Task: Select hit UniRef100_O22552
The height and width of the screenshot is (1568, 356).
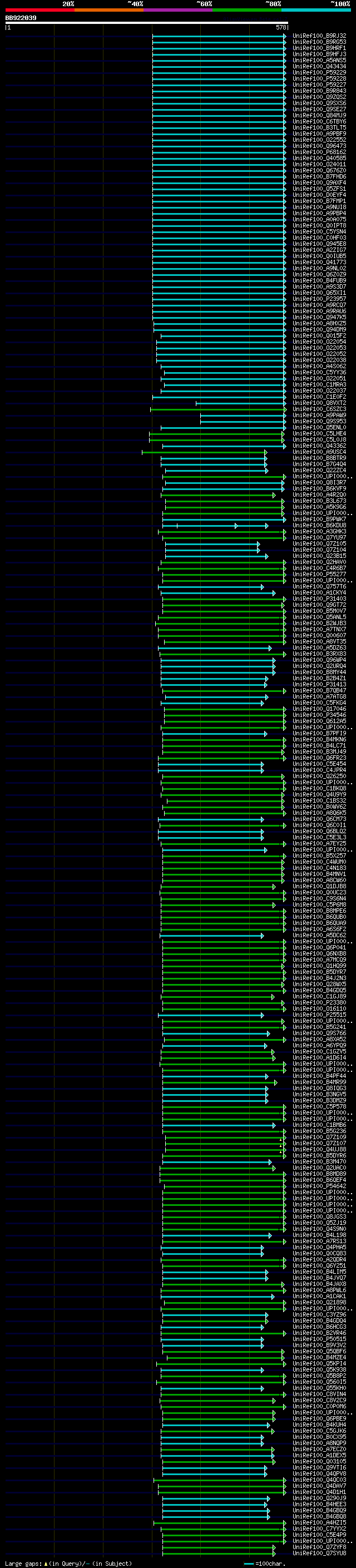Action: coord(319,140)
